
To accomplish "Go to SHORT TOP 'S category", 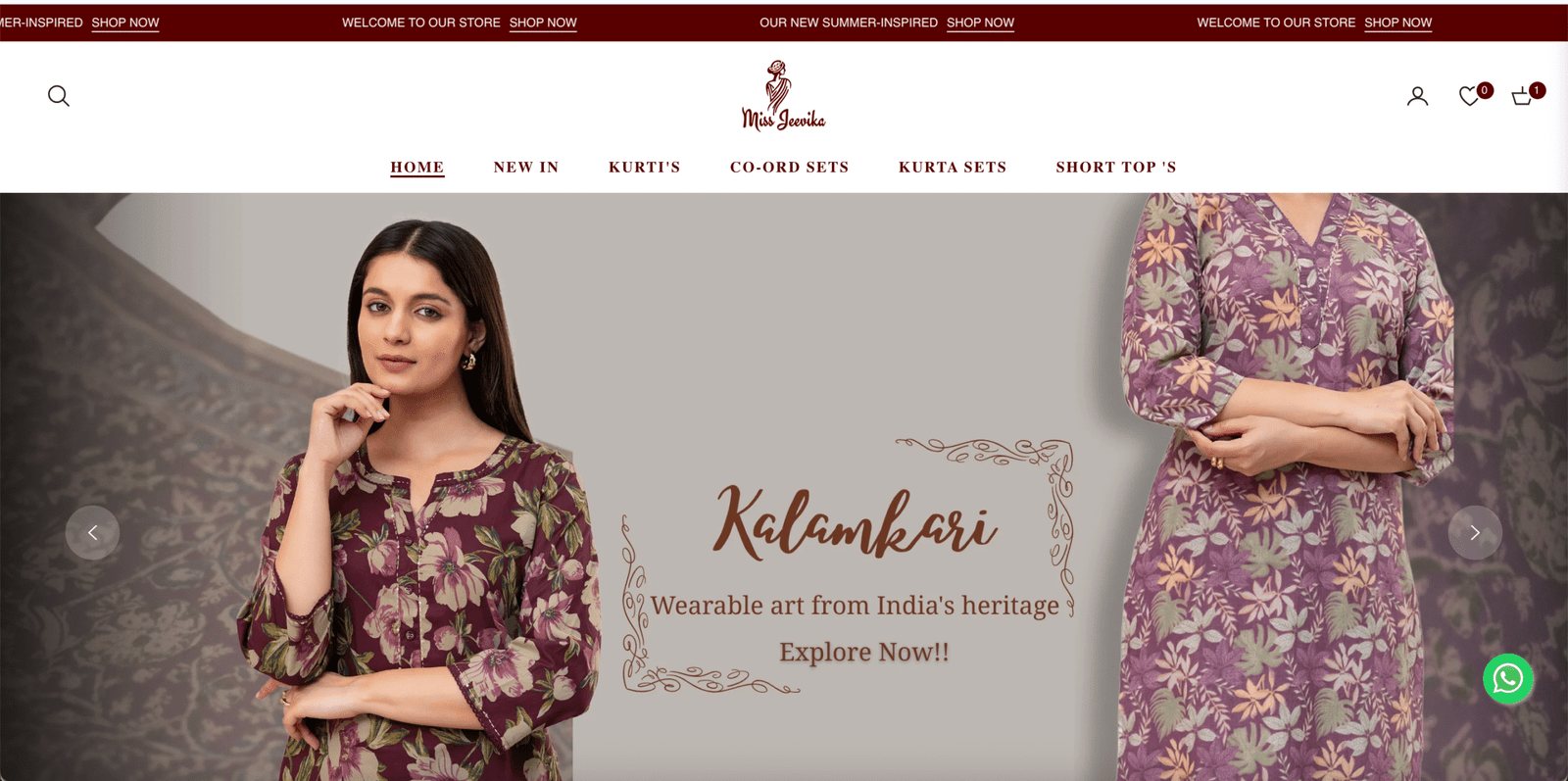I will click(x=1116, y=168).
